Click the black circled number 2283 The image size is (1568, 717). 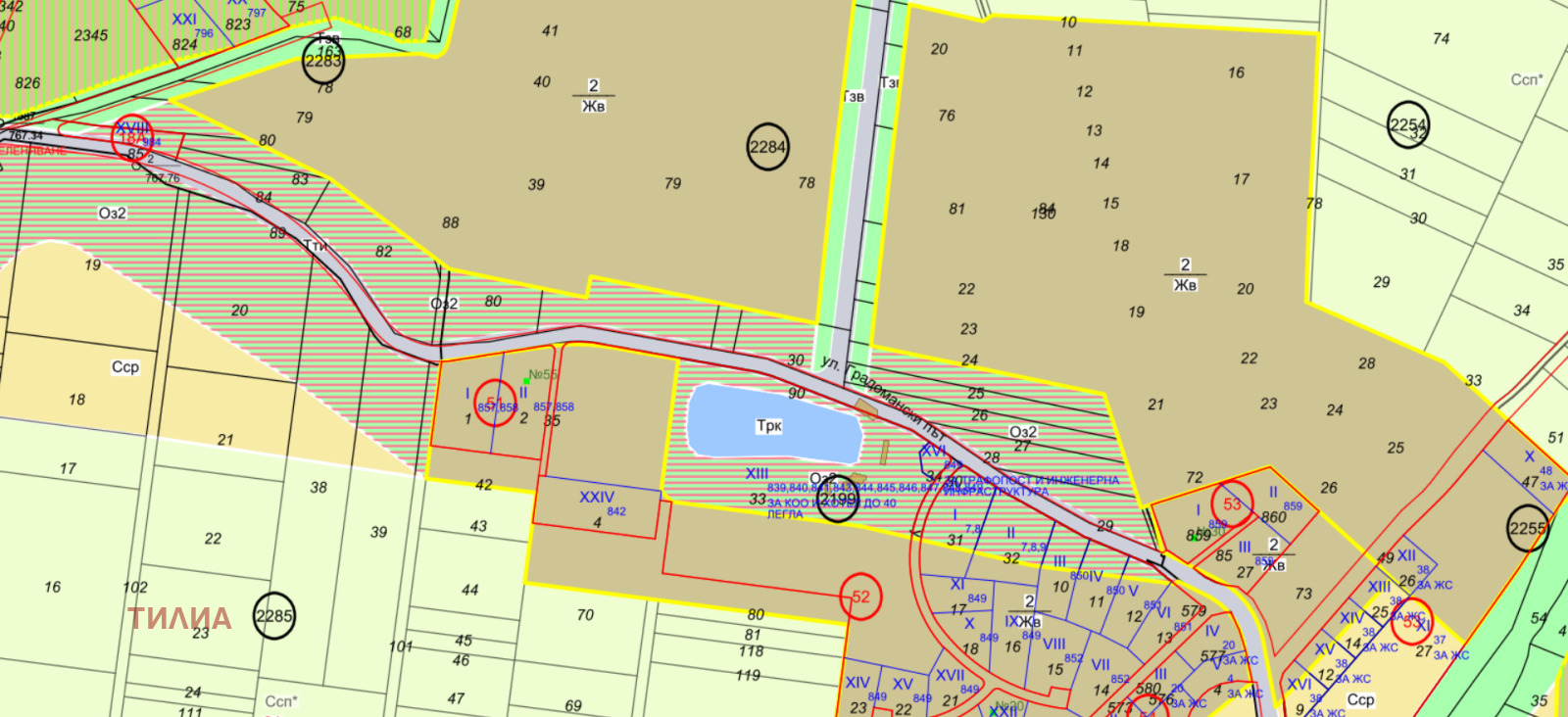323,61
